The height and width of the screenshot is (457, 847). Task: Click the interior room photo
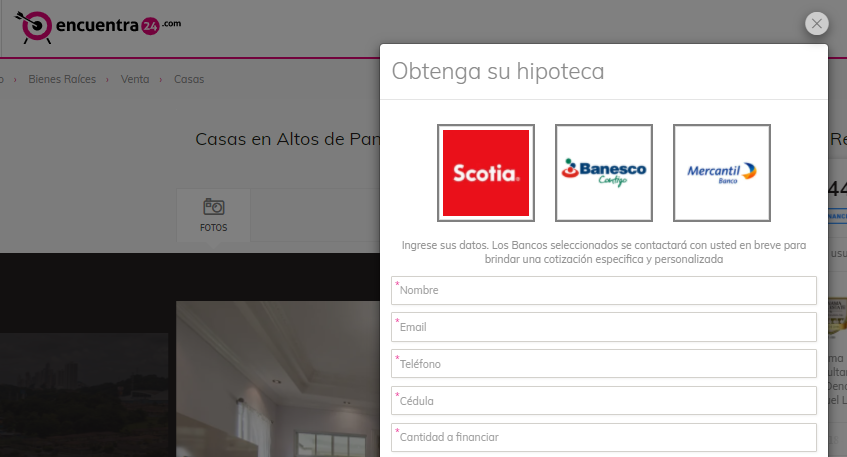click(x=278, y=379)
